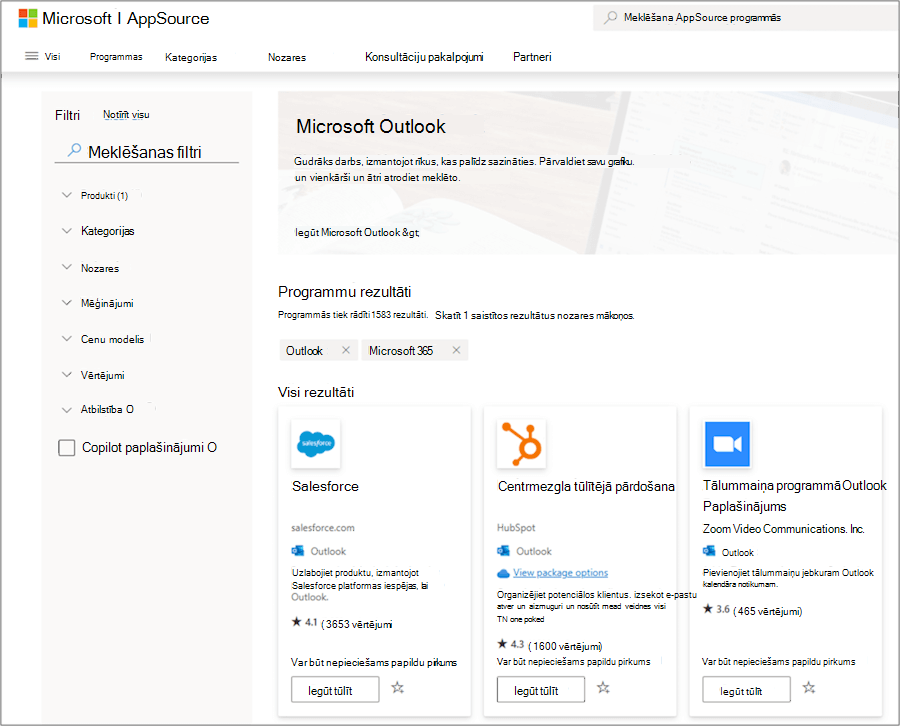900x726 pixels.
Task: Expand the Nozares filter section
Action: coord(67,267)
